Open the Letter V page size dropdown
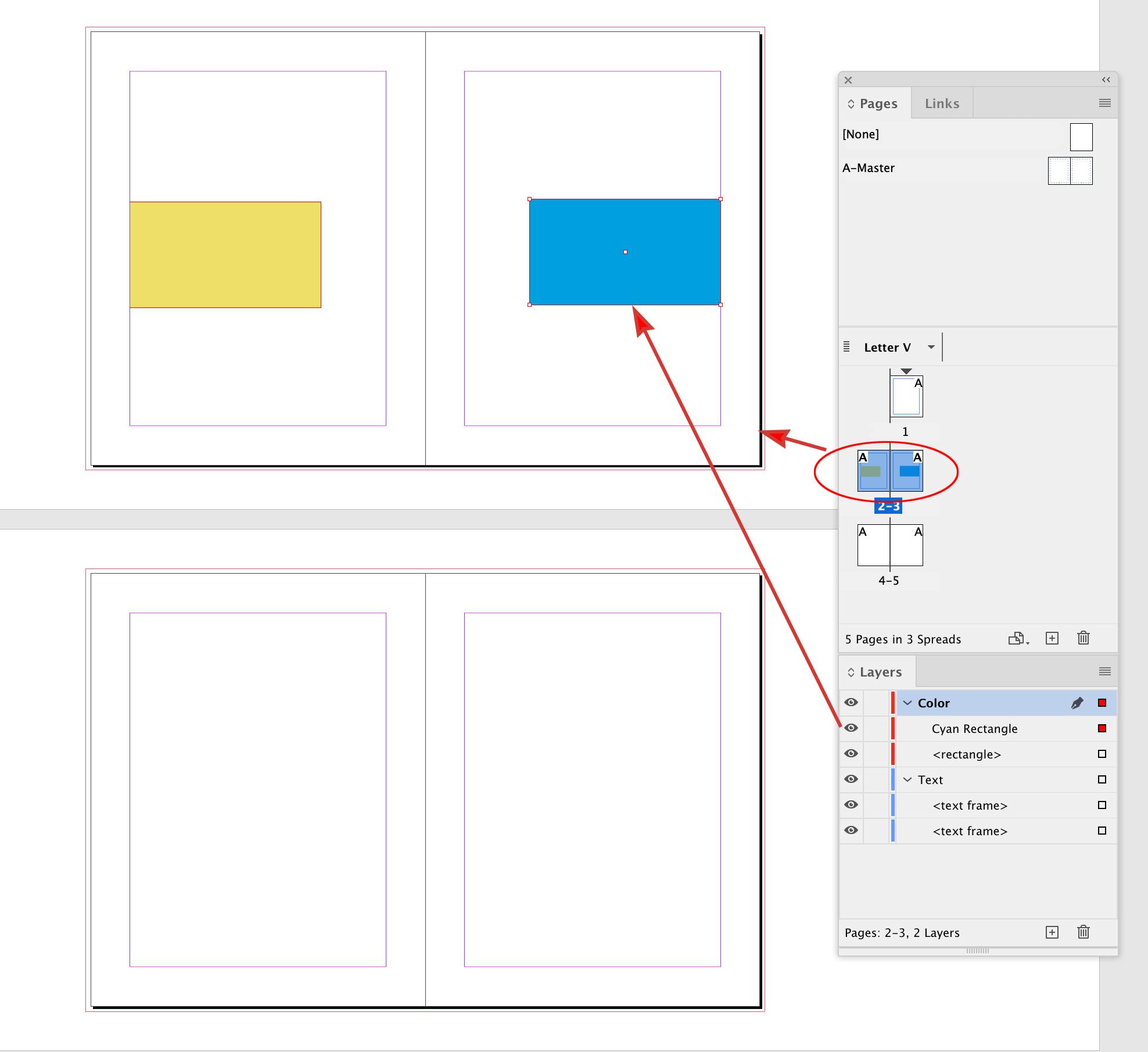Screen dimensions: 1148x1052 point(931,347)
